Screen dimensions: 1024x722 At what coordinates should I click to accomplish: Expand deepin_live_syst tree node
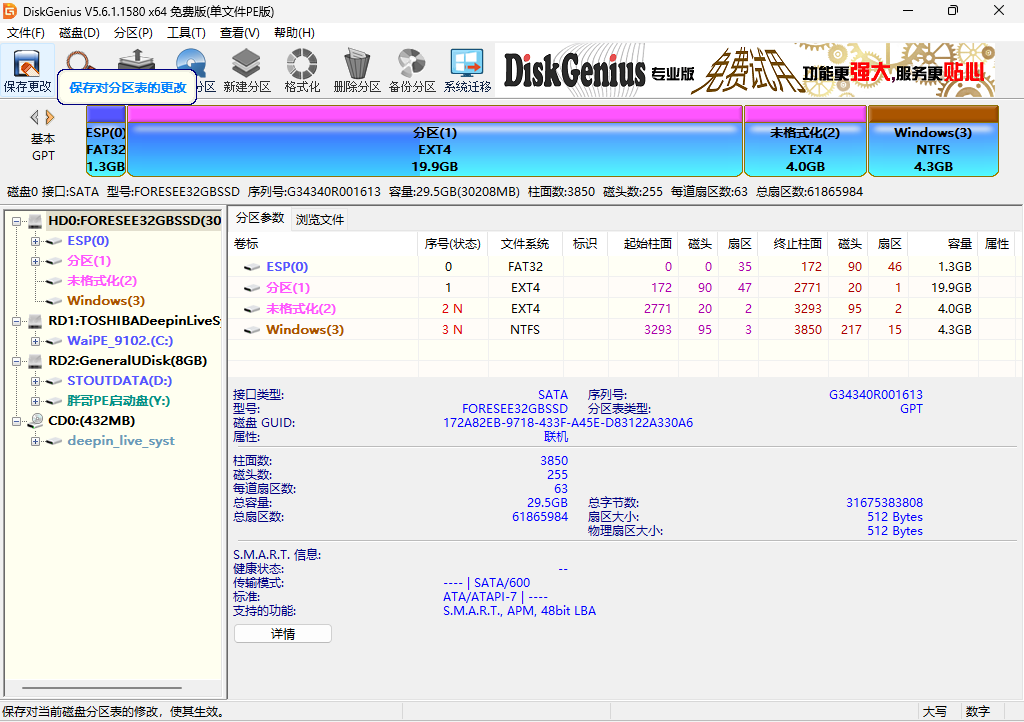click(x=35, y=441)
